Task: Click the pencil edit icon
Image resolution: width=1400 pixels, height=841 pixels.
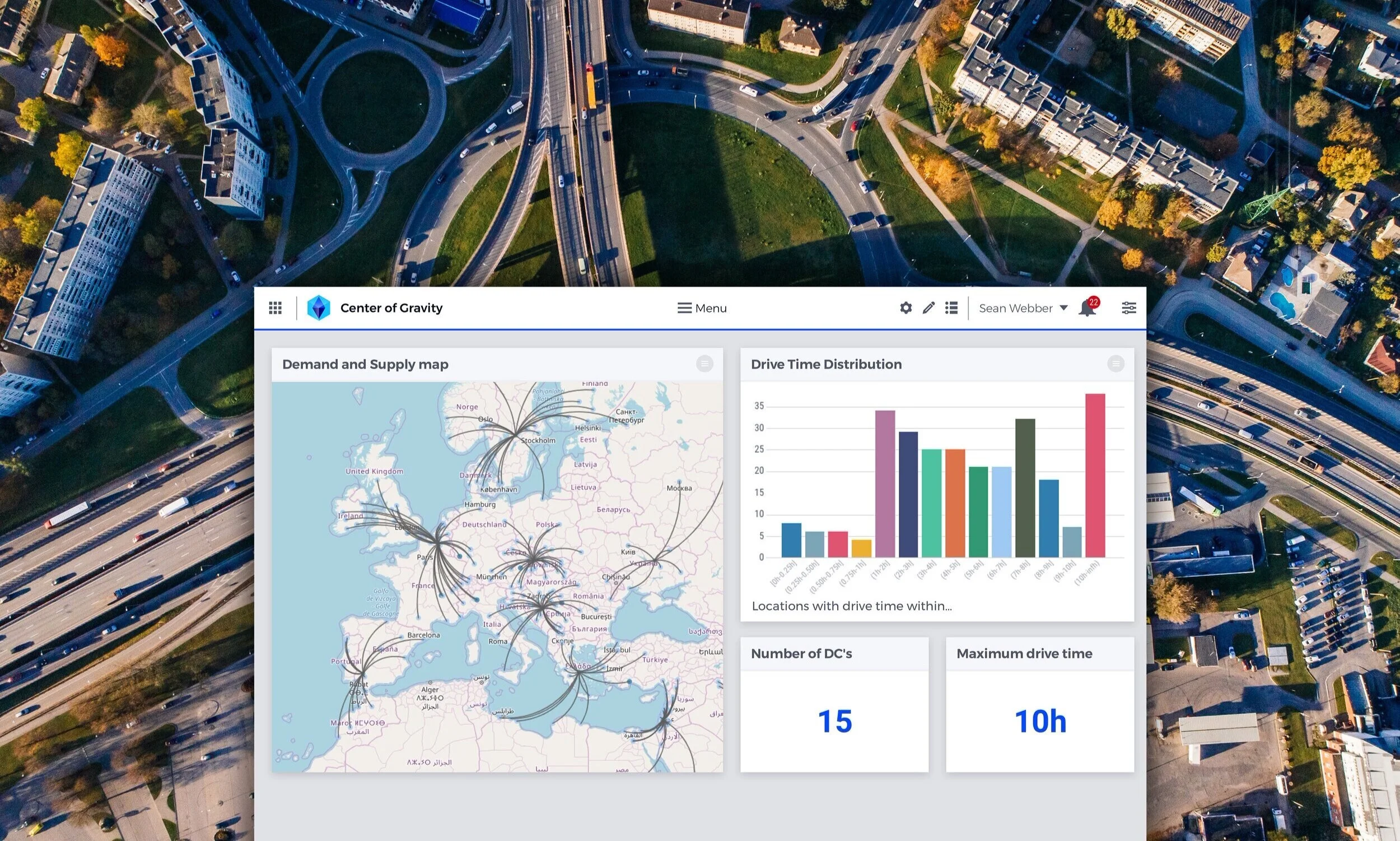Action: click(928, 308)
